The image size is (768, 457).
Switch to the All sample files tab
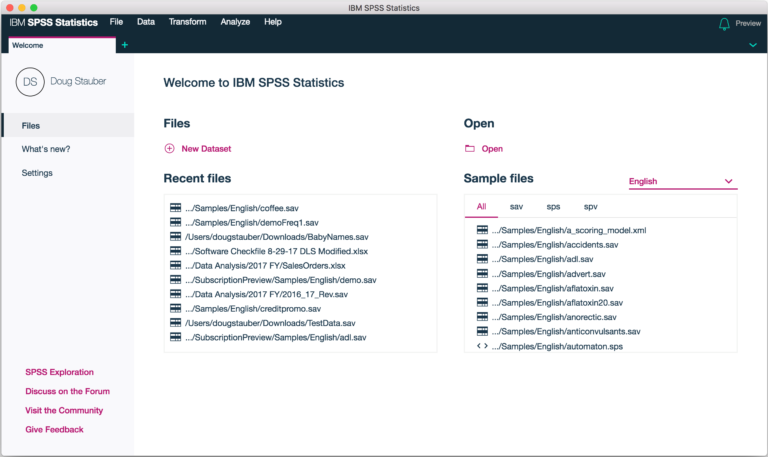481,207
